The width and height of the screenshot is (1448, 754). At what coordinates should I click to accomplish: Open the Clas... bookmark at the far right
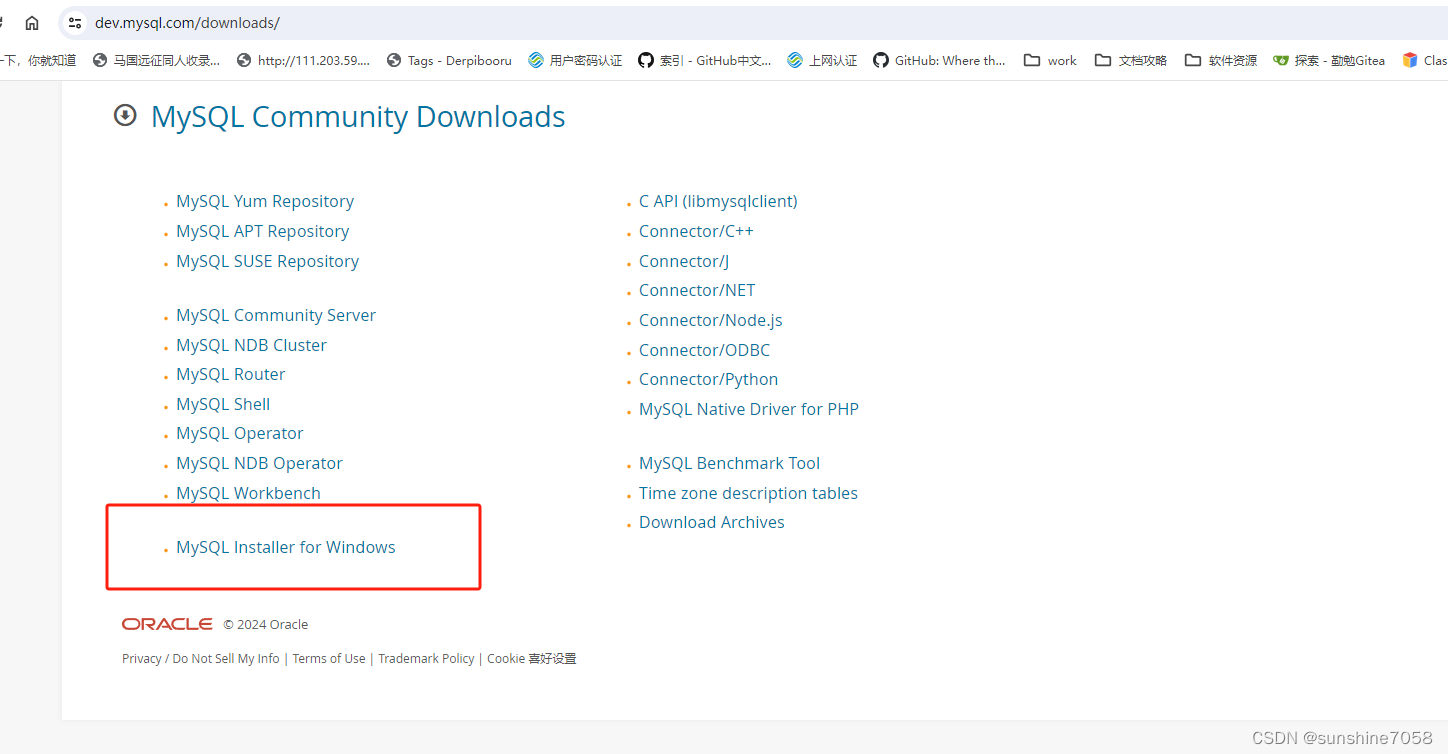1425,60
